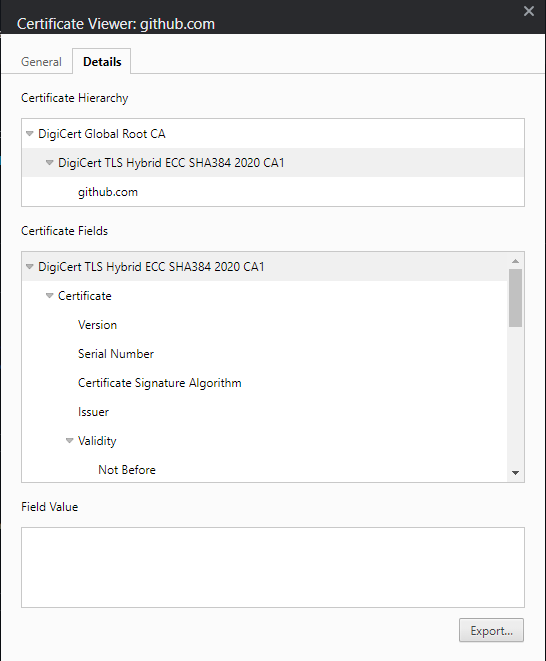Collapse the Validity node arrow
This screenshot has height=661, width=546.
pyautogui.click(x=70, y=441)
